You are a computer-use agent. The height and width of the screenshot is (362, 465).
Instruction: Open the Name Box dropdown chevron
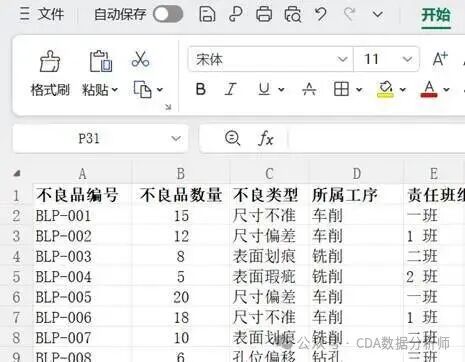pos(176,138)
